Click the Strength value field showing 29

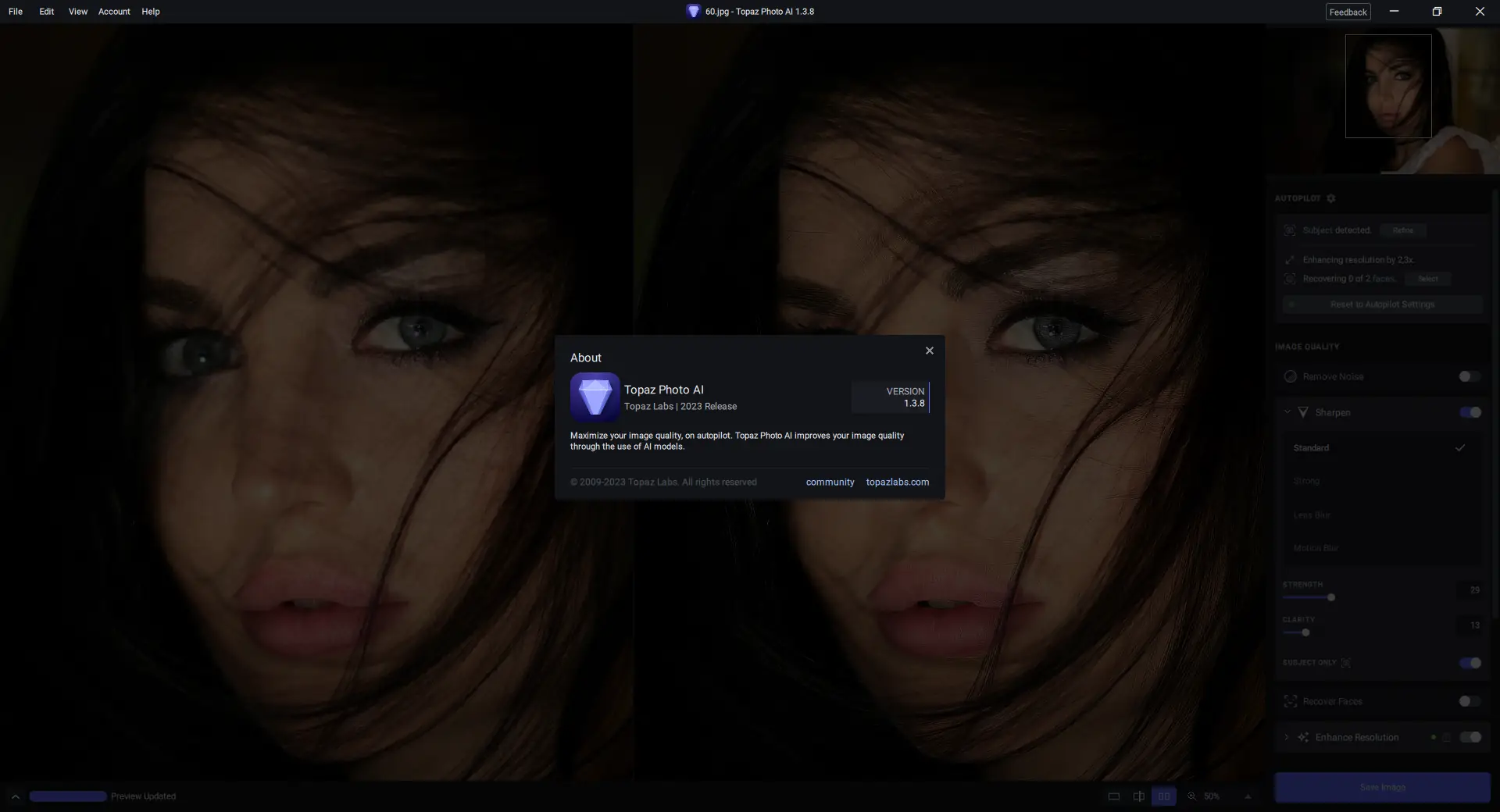(1470, 590)
